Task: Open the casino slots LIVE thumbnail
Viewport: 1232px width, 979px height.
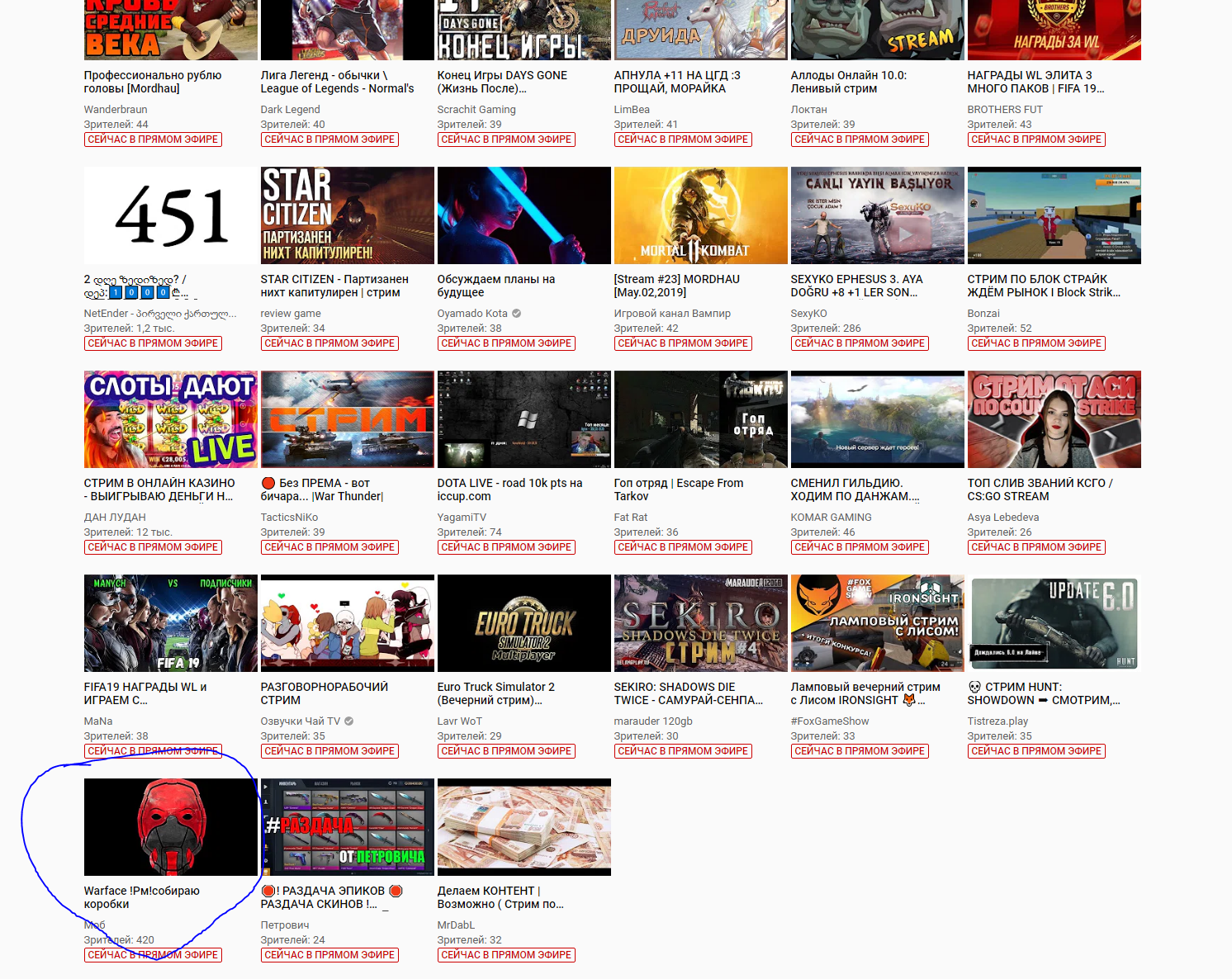Action: [170, 419]
